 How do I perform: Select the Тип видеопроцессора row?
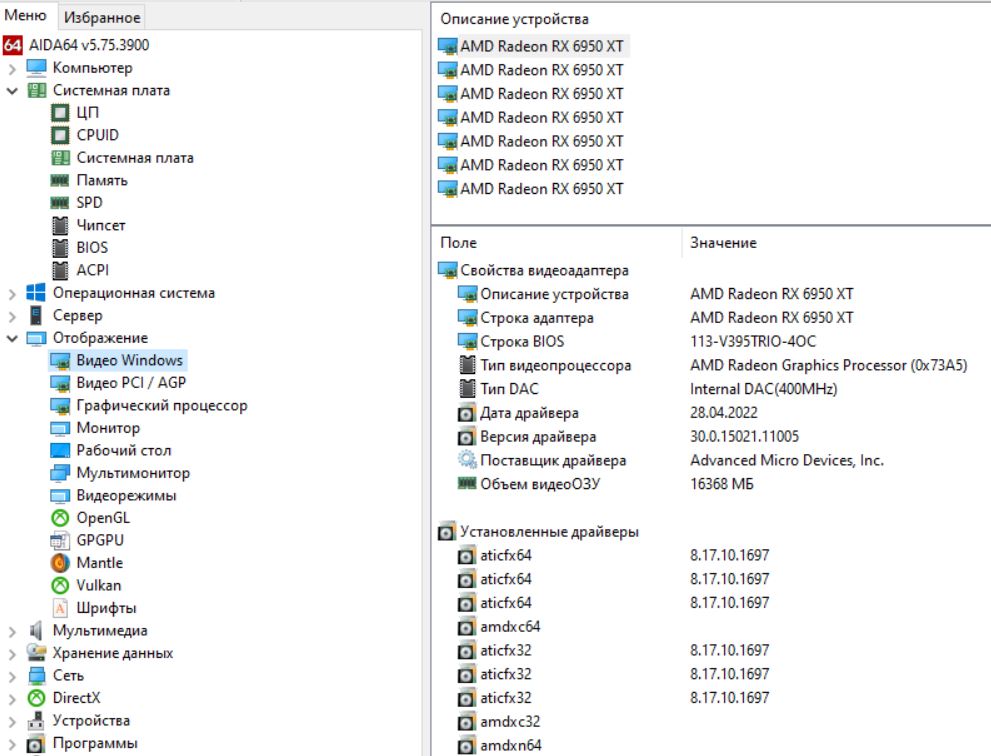click(556, 365)
